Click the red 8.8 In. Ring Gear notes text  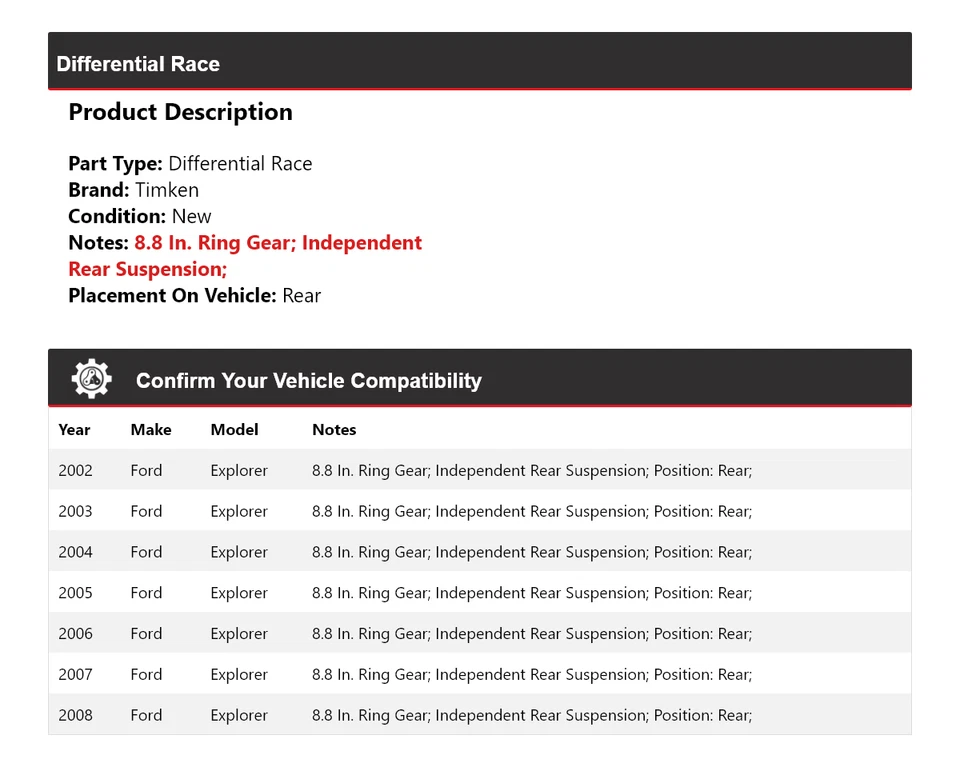278,243
